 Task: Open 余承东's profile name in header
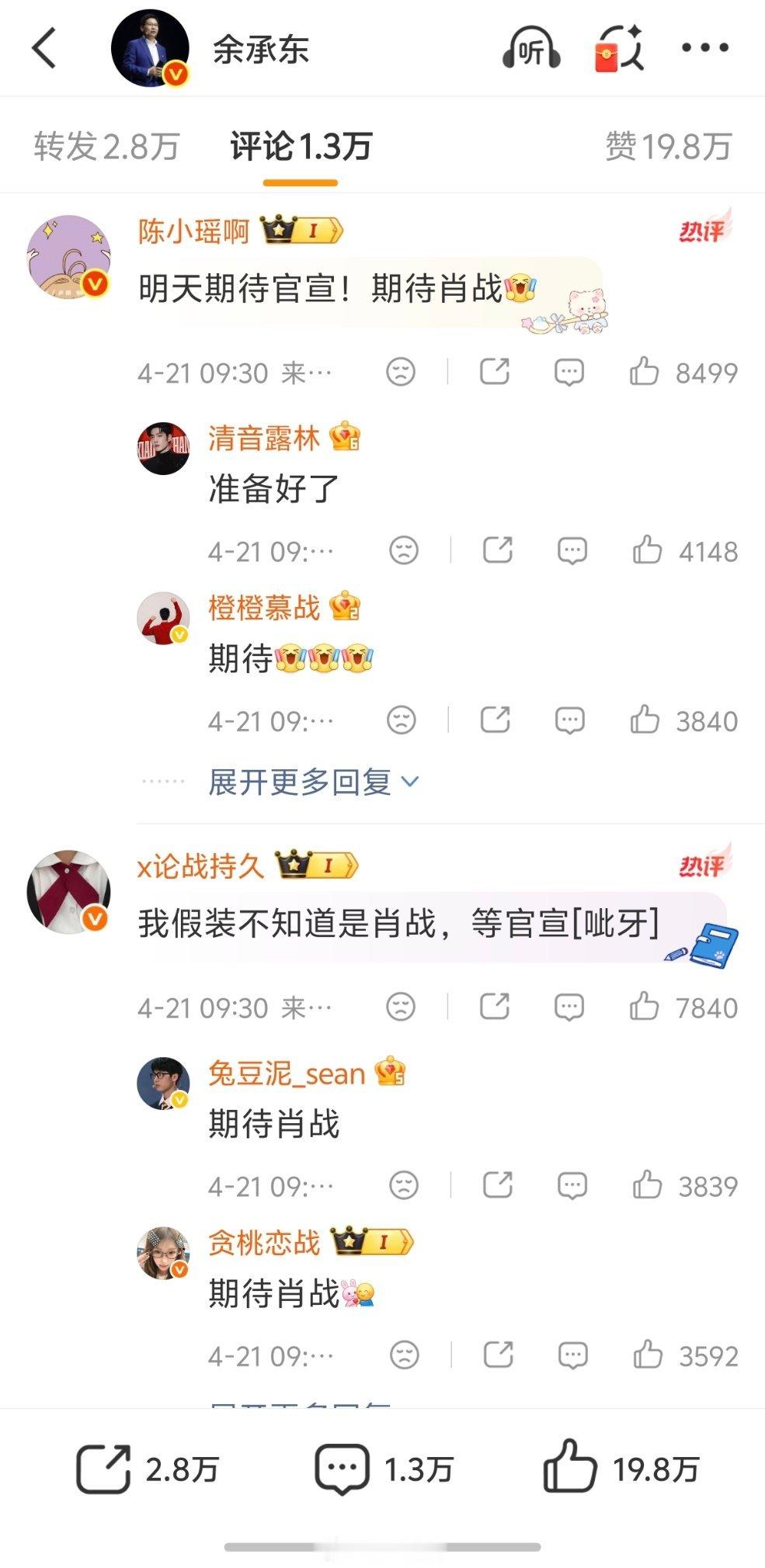tap(261, 50)
